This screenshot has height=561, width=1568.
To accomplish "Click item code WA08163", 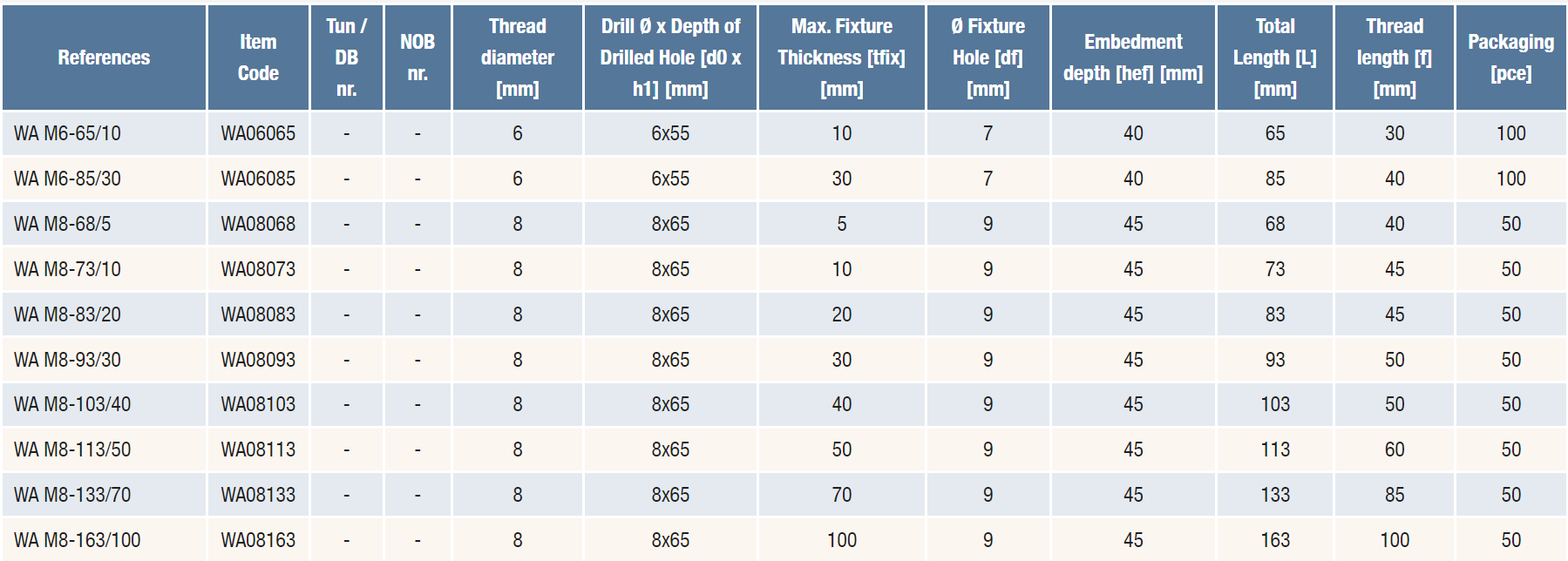I will click(x=258, y=540).
